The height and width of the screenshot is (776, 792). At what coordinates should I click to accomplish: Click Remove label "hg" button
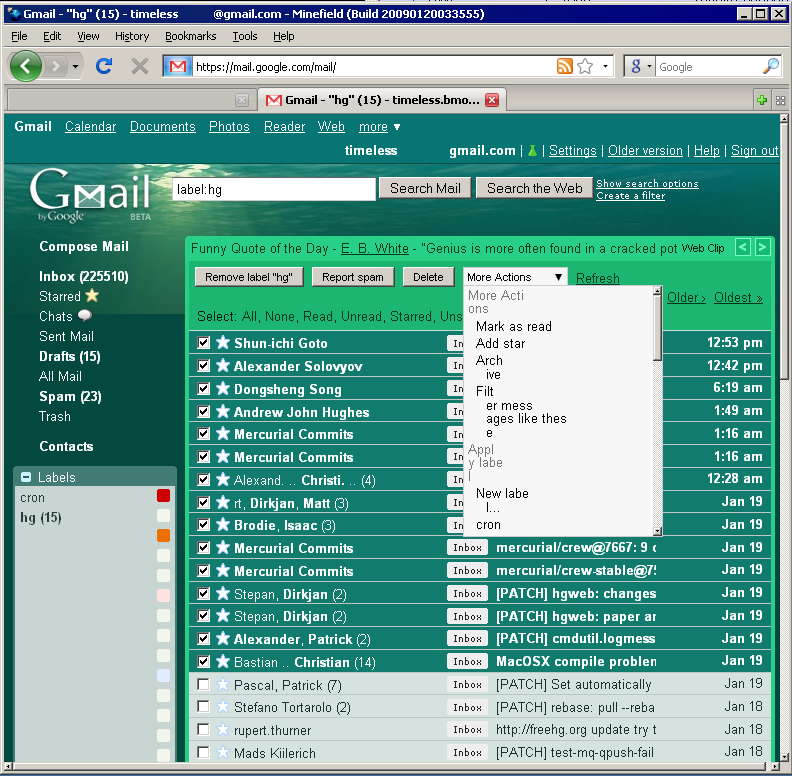(x=249, y=277)
